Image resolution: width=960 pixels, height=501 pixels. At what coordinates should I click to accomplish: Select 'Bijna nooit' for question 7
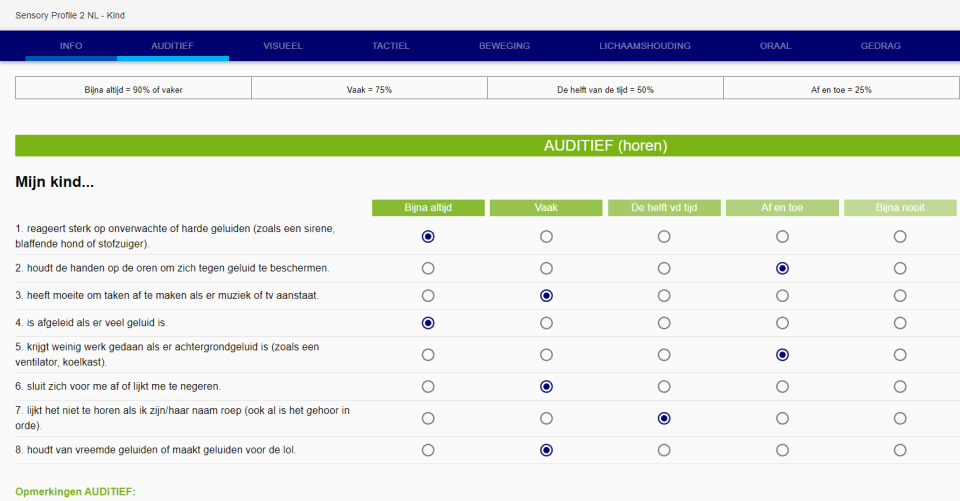pyautogui.click(x=900, y=418)
